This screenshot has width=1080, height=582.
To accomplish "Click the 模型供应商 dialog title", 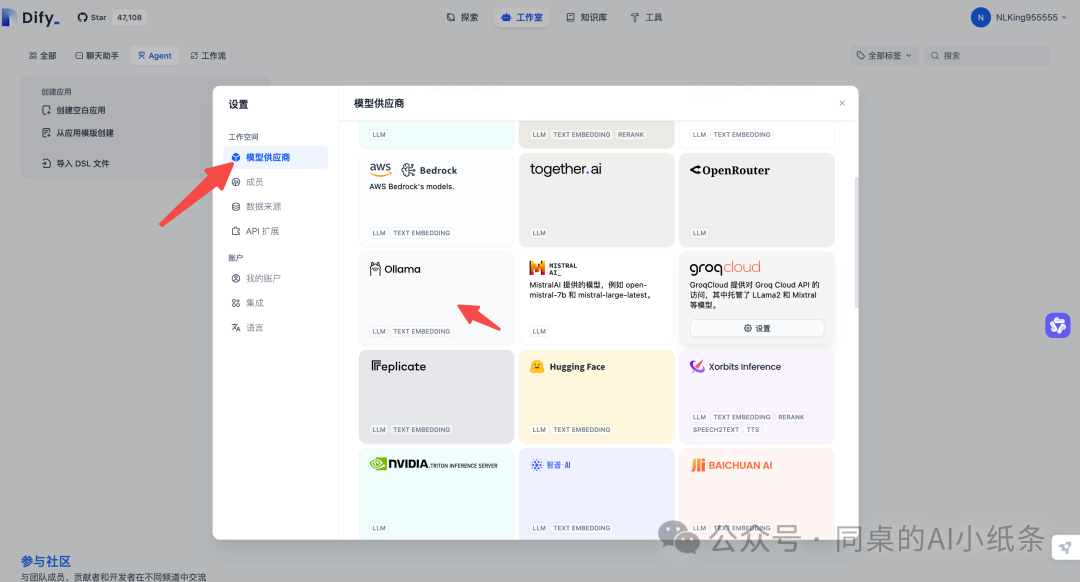I will click(x=379, y=103).
